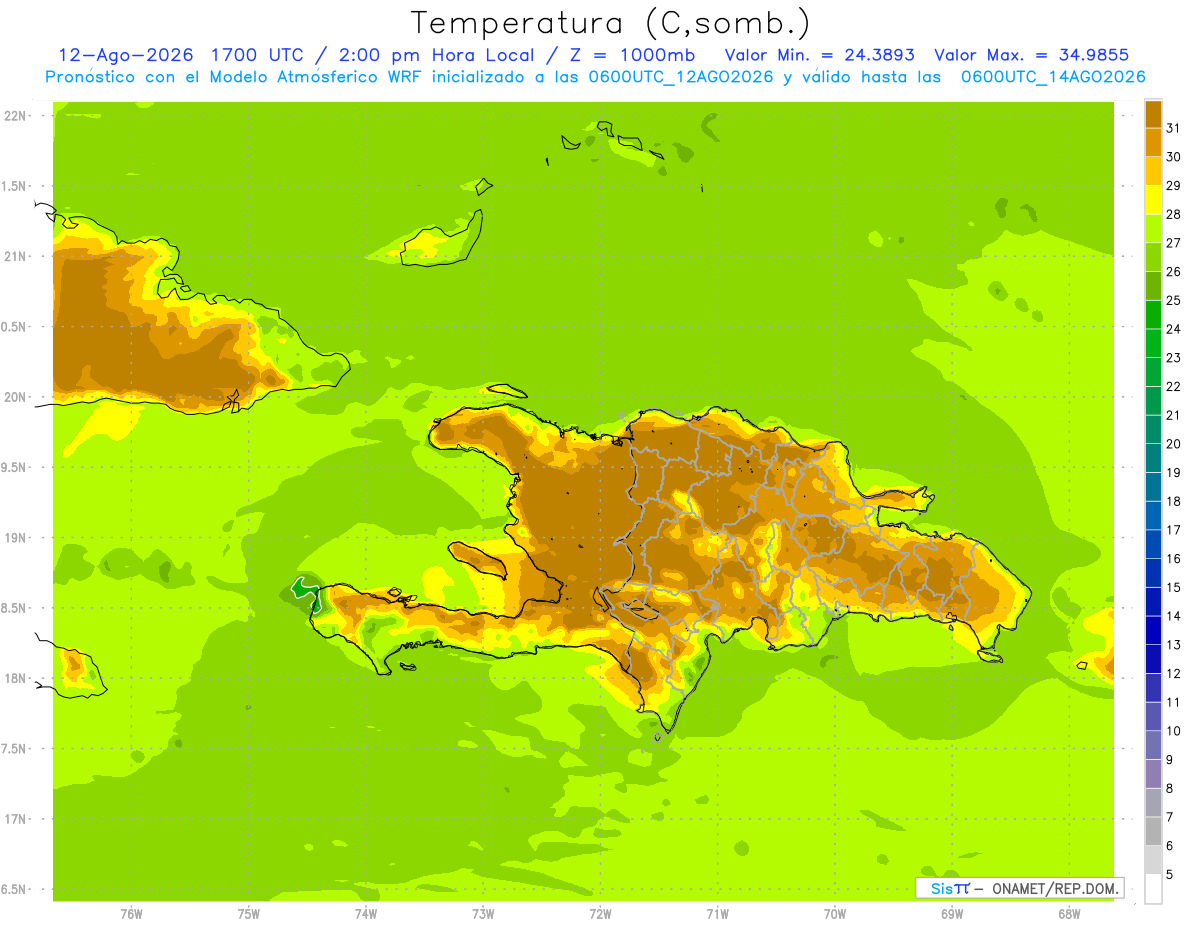Click the lime swatch between labels 27 and 28

pyautogui.click(x=1153, y=228)
